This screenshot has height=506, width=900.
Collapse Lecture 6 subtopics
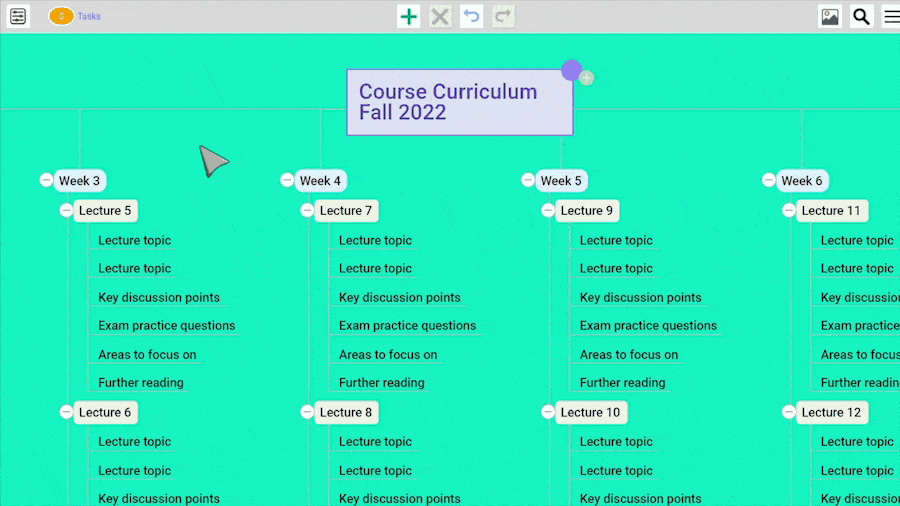[x=66, y=412]
